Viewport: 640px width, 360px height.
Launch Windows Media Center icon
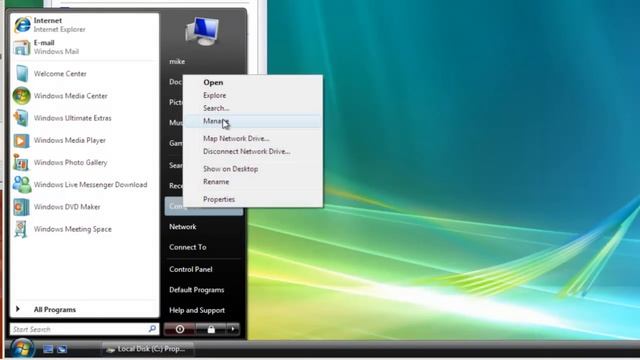(21, 96)
